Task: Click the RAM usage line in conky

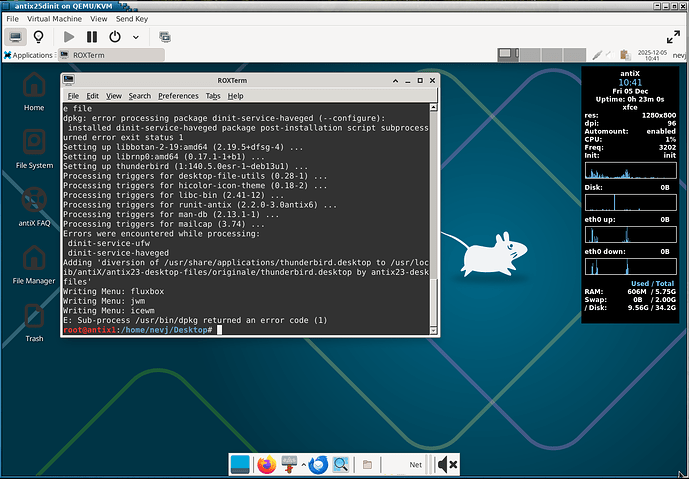Action: pos(630,291)
